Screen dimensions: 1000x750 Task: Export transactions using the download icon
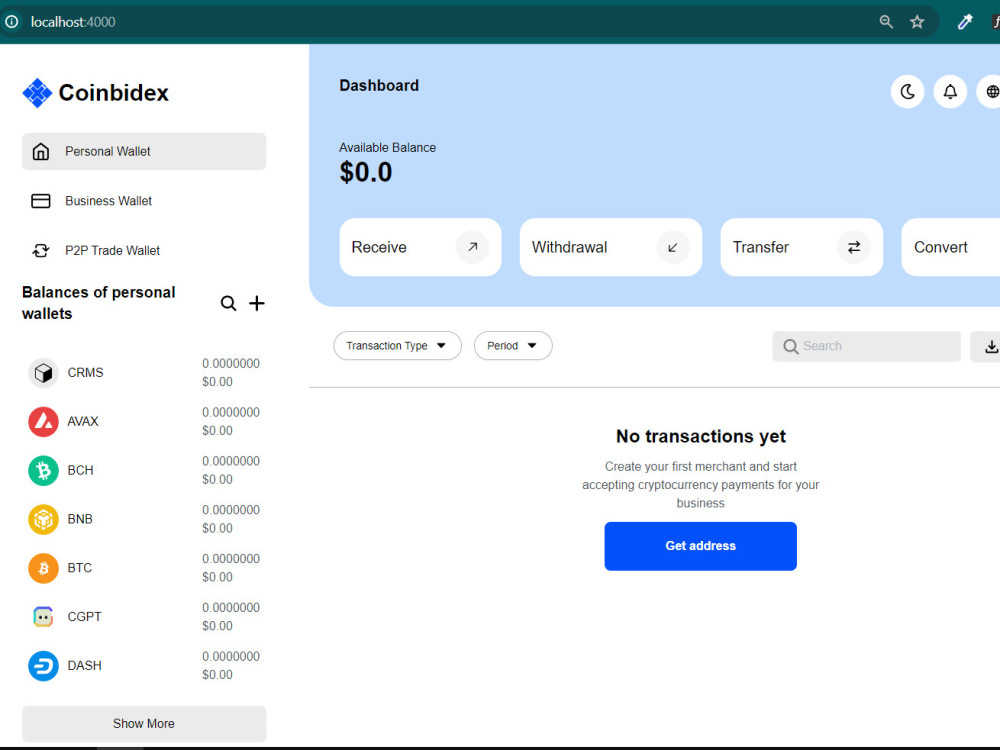[x=991, y=346]
